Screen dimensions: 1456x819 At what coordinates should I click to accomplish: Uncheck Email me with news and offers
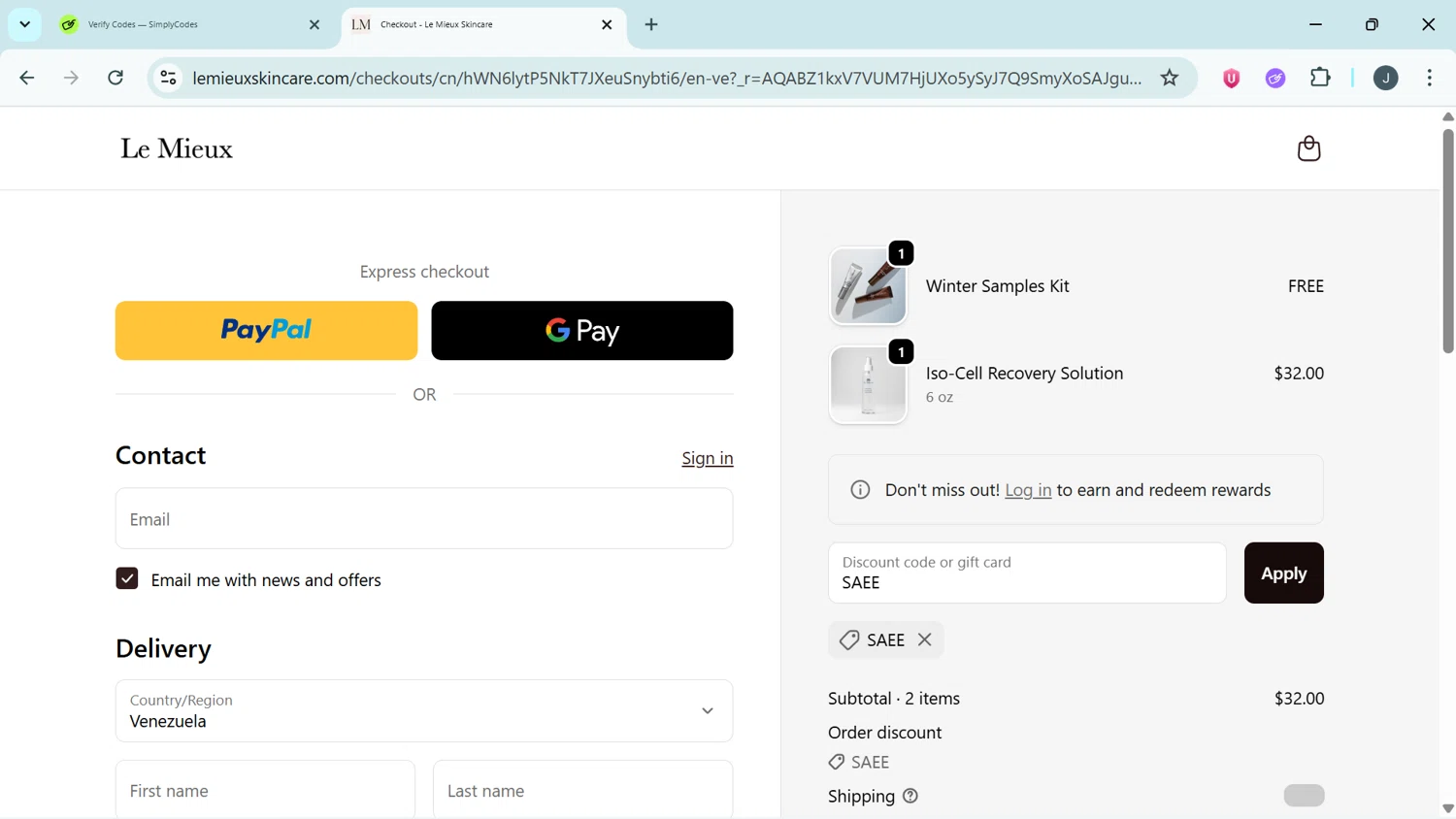[x=127, y=579]
